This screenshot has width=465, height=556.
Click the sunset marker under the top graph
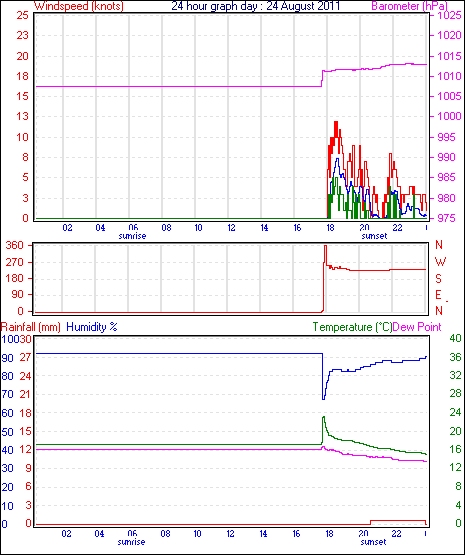pos(374,236)
